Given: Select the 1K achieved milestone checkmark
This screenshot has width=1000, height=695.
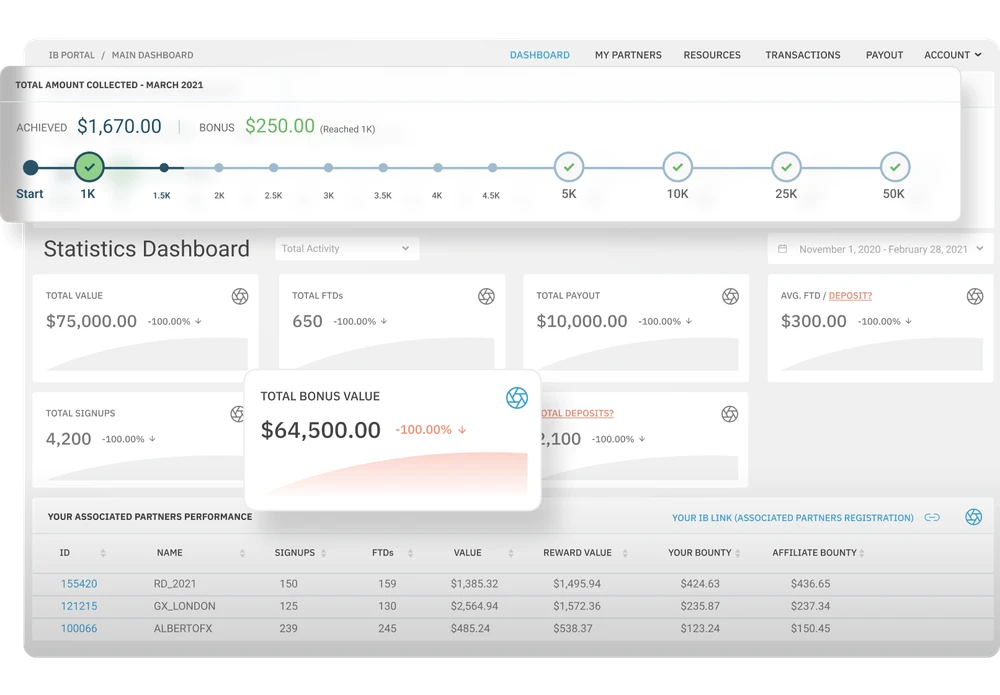Looking at the screenshot, I should pyautogui.click(x=89, y=167).
